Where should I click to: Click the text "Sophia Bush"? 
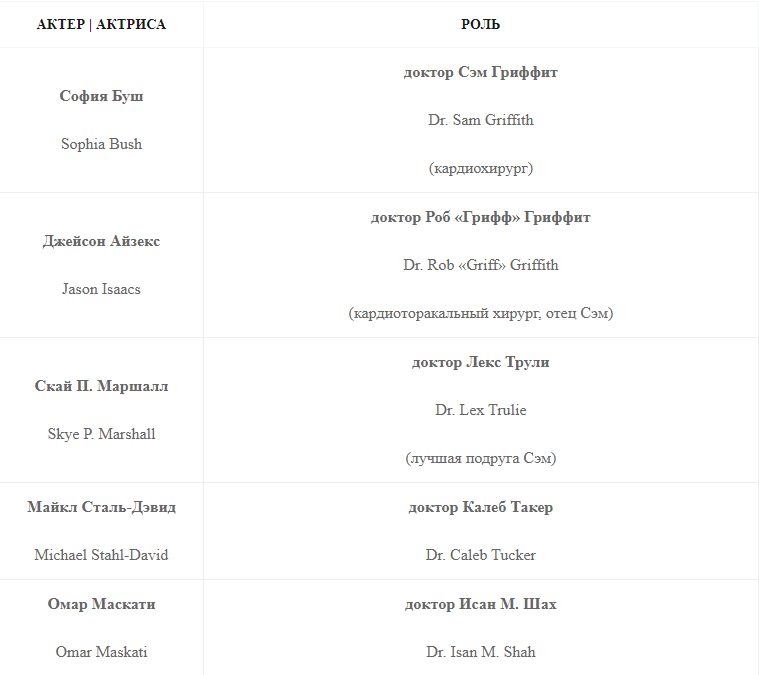101,144
